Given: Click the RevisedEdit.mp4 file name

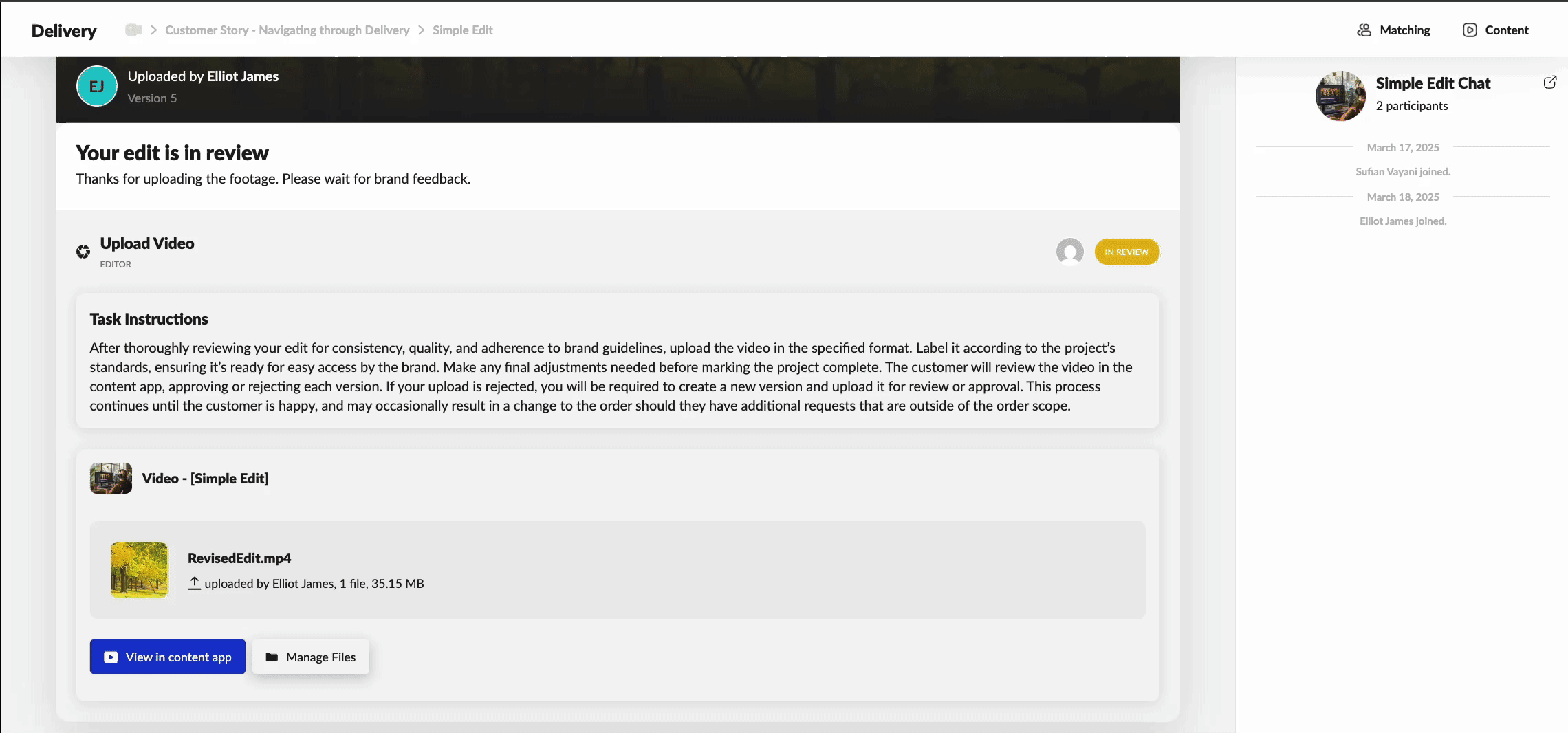Looking at the screenshot, I should (239, 558).
